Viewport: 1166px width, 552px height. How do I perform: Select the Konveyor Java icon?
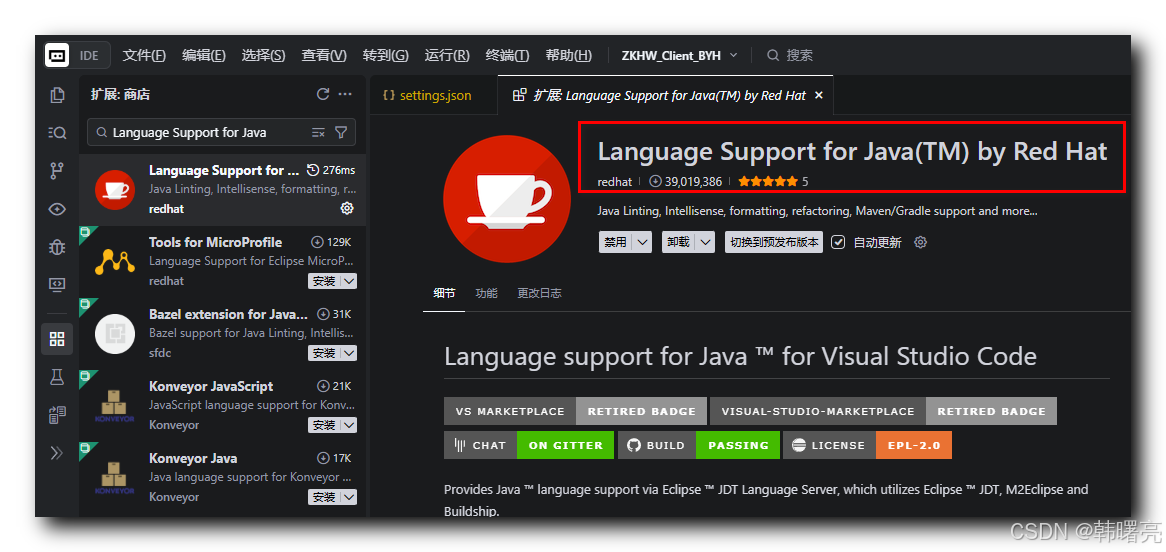coord(115,477)
